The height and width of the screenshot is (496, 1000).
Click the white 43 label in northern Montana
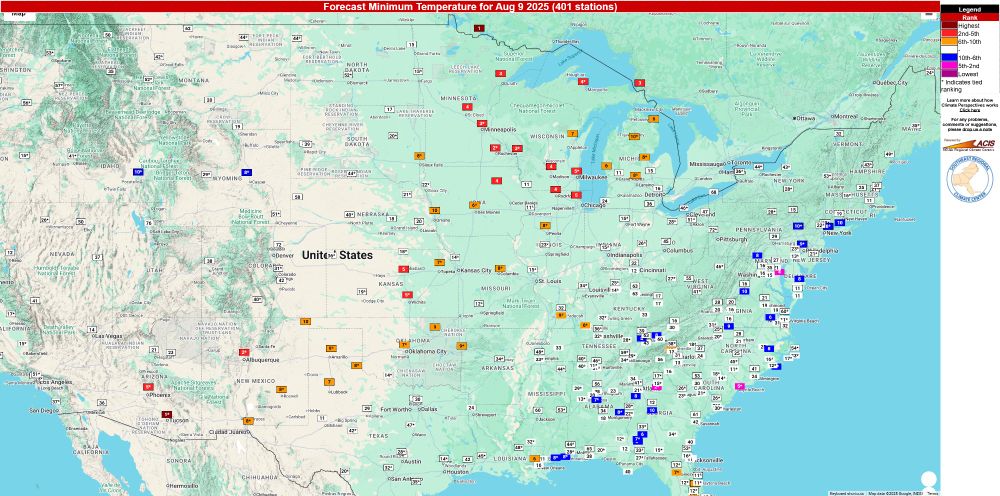(x=187, y=28)
